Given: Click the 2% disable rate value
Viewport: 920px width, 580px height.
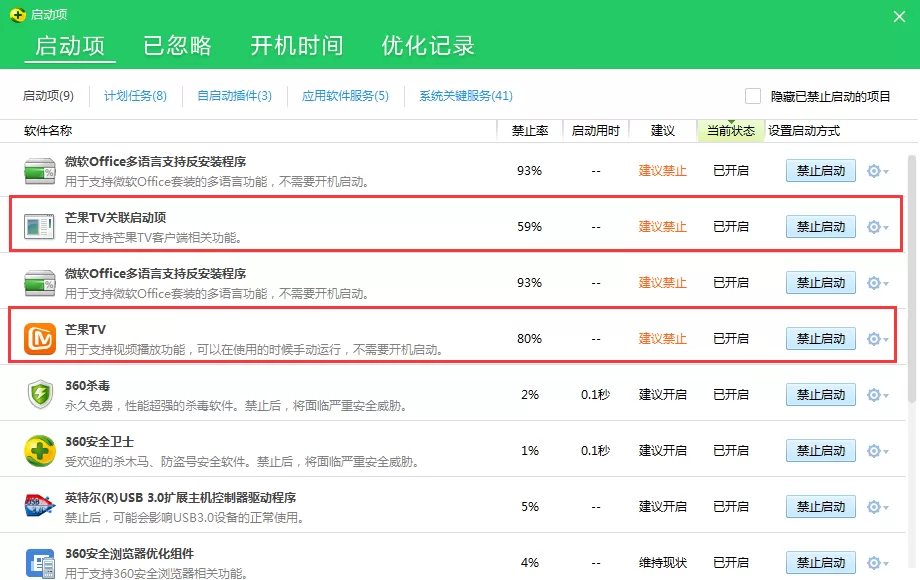Looking at the screenshot, I should tap(530, 395).
